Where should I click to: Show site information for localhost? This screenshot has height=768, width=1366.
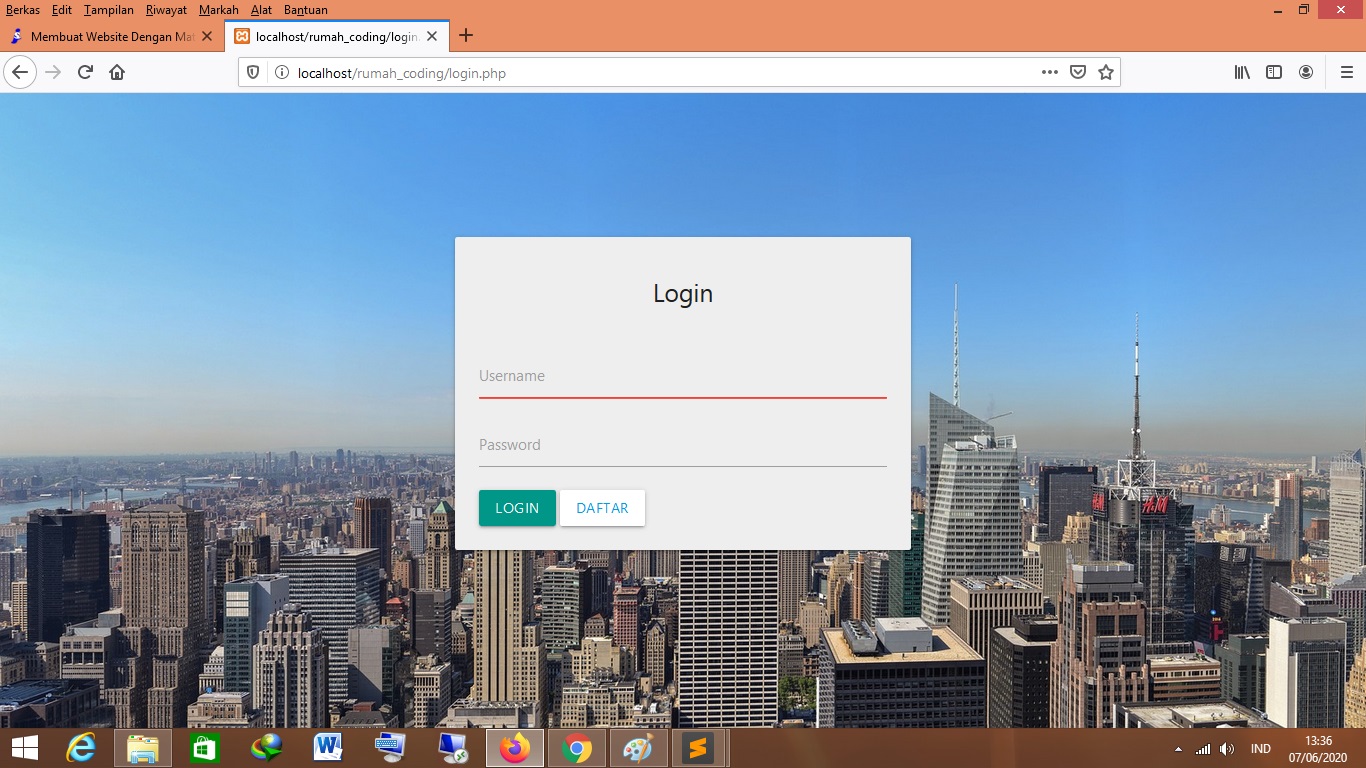(x=282, y=72)
